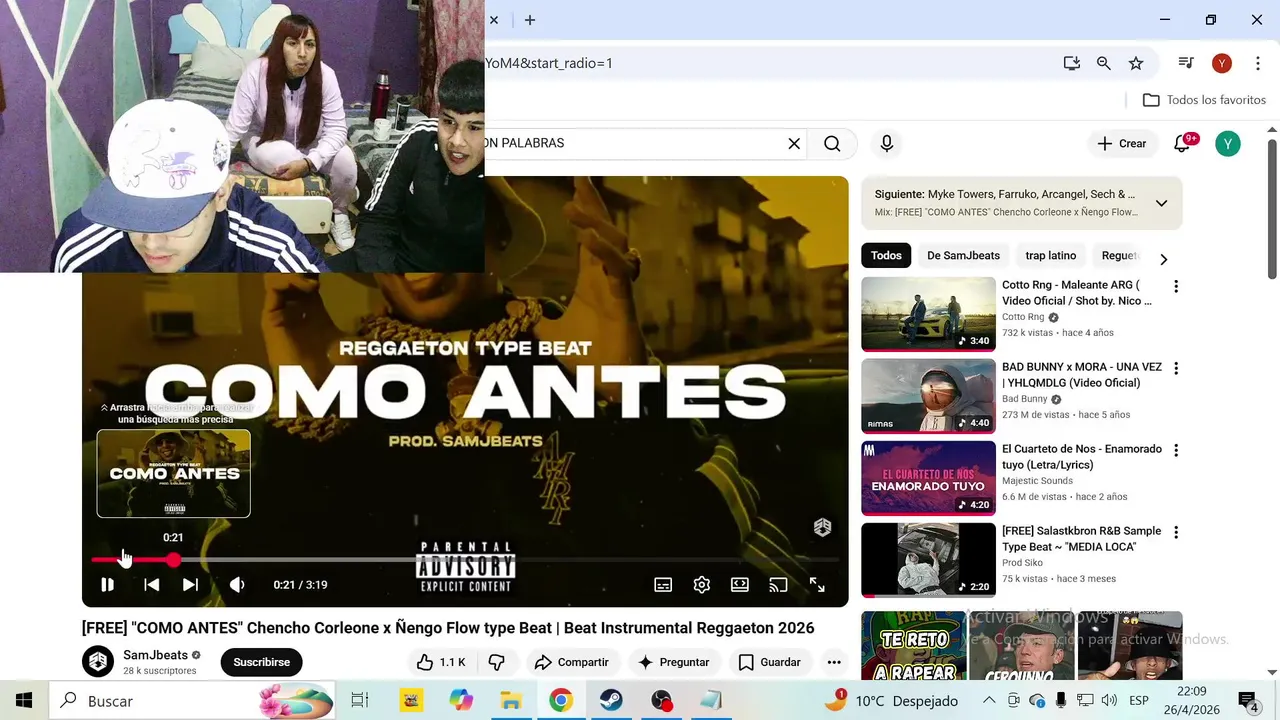This screenshot has height=720, width=1280.
Task: Click the SamJbeats channel watermark on video
Action: [x=822, y=527]
